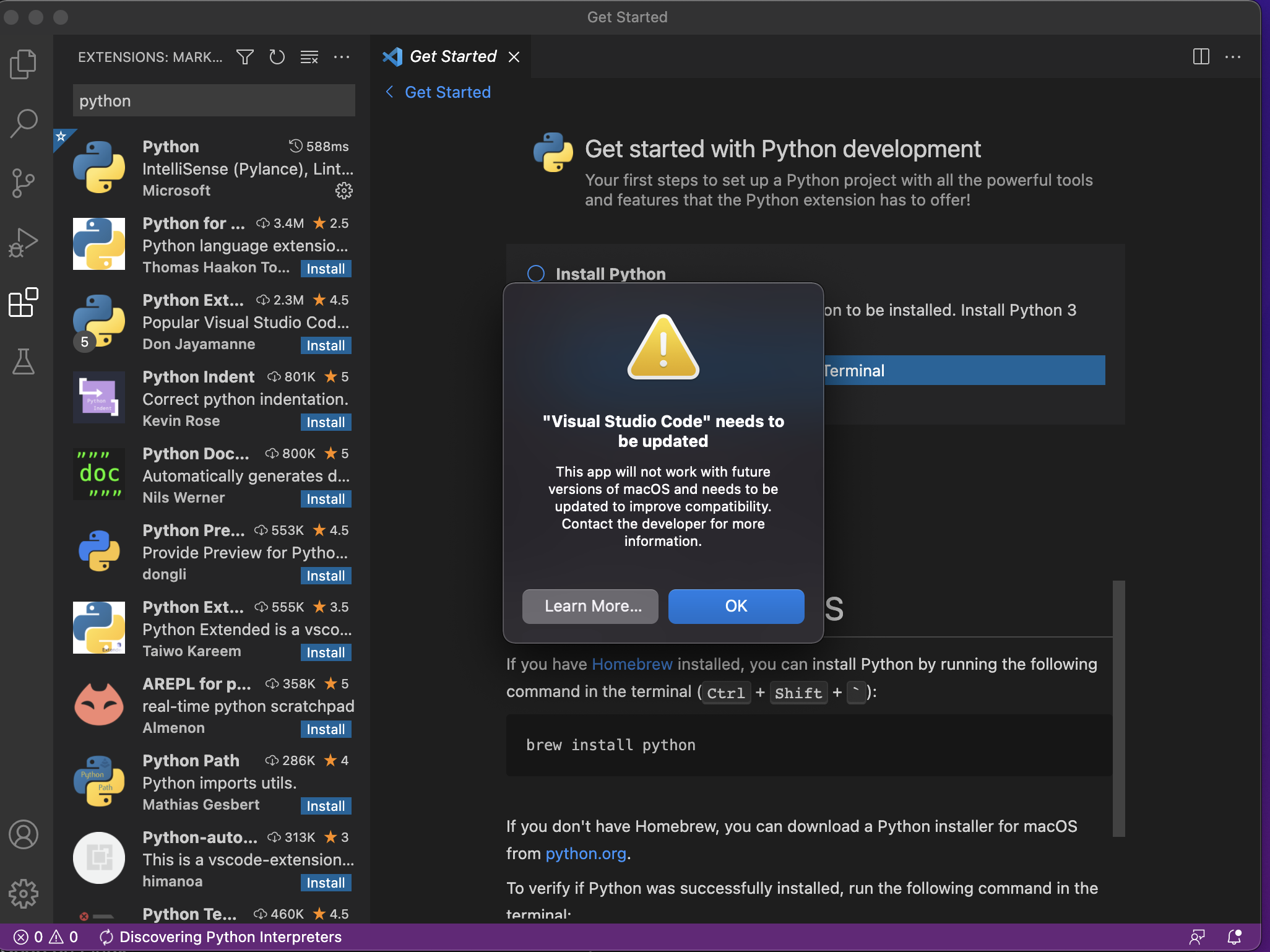Image resolution: width=1270 pixels, height=952 pixels.
Task: Click the 3.4M download count
Action: coord(280,223)
